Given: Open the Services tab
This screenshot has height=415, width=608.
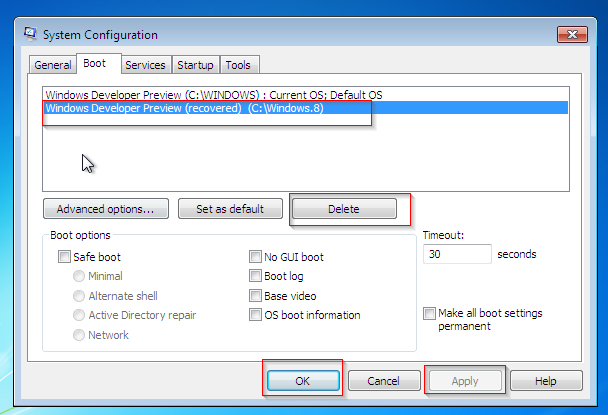Looking at the screenshot, I should [145, 65].
